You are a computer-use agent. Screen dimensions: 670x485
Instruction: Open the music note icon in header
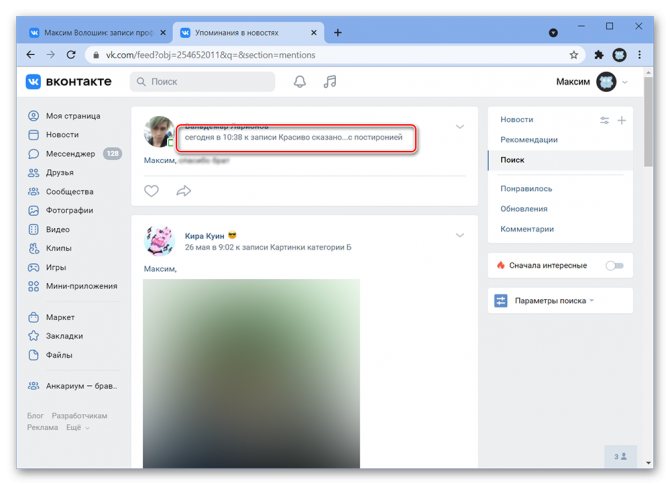330,82
